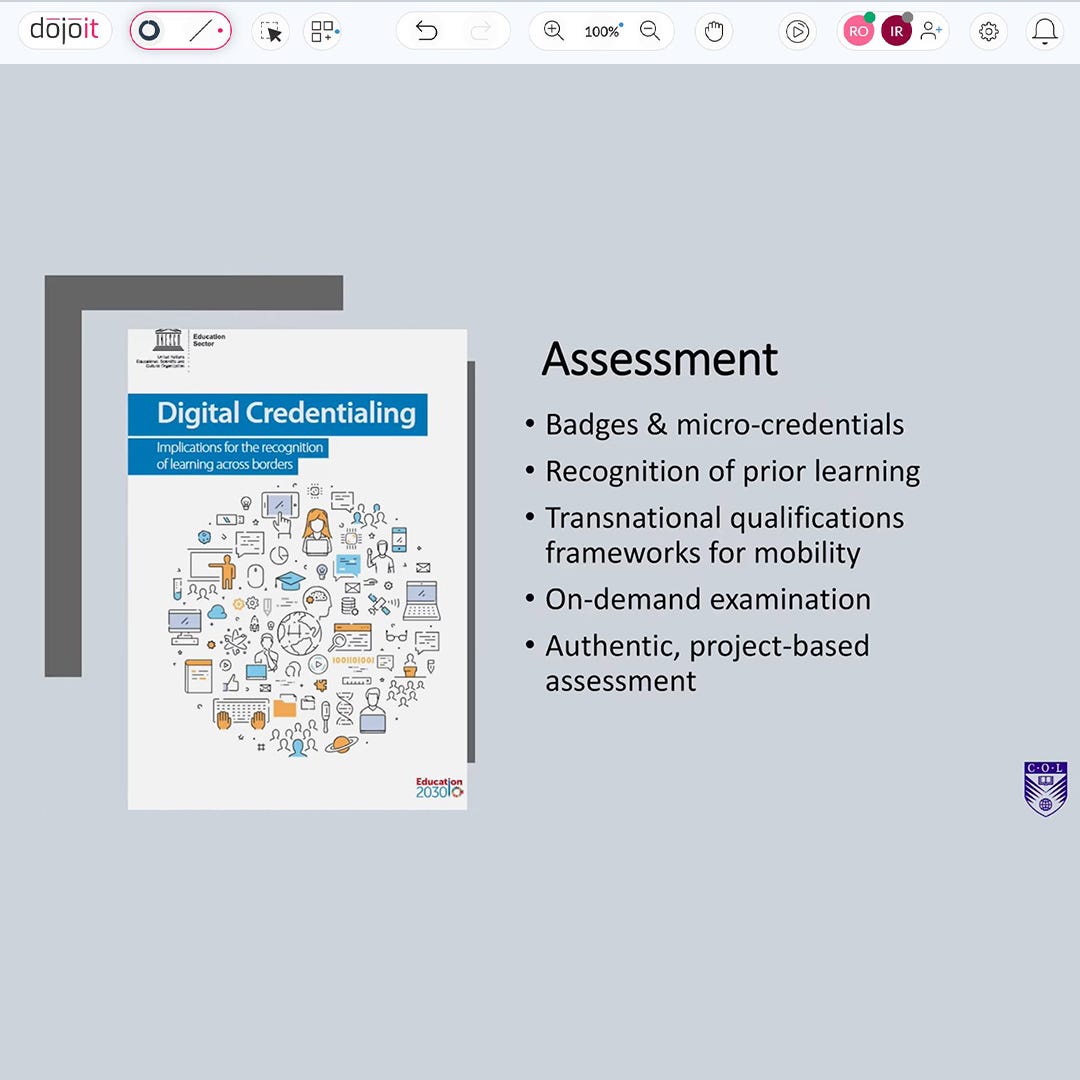Select 'Transnational qualifications' bullet text
Viewport: 1080px width, 1080px height.
pos(725,518)
